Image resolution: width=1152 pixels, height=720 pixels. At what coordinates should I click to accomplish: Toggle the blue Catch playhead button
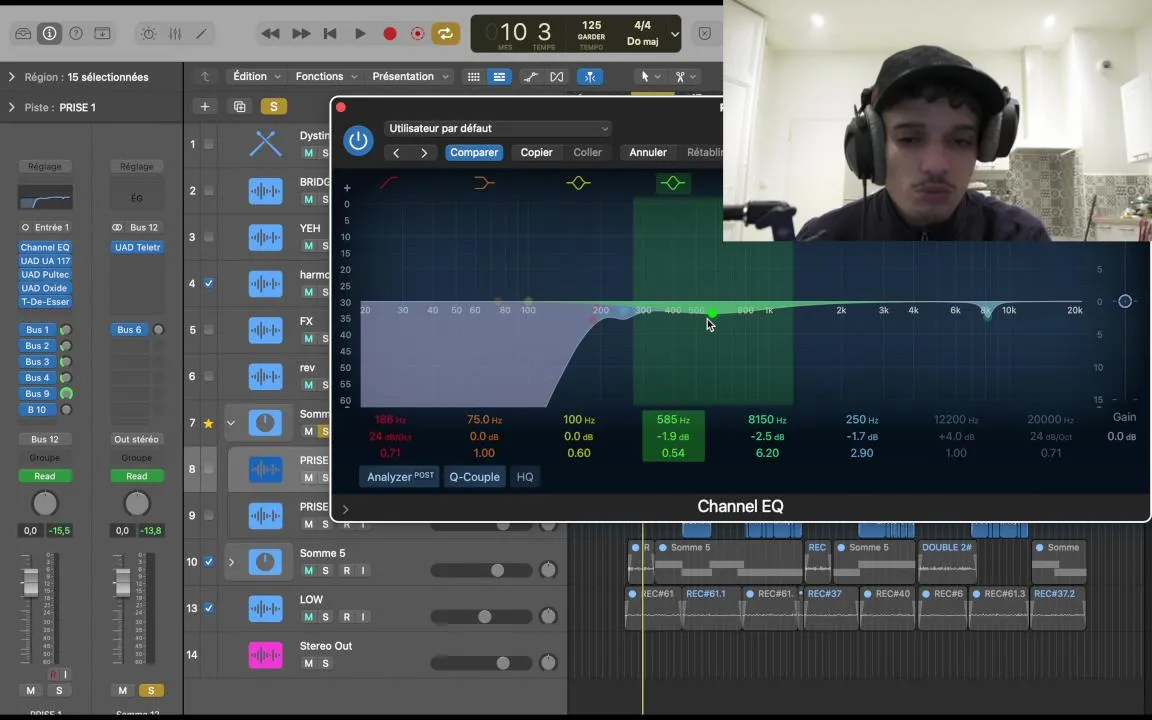click(589, 76)
